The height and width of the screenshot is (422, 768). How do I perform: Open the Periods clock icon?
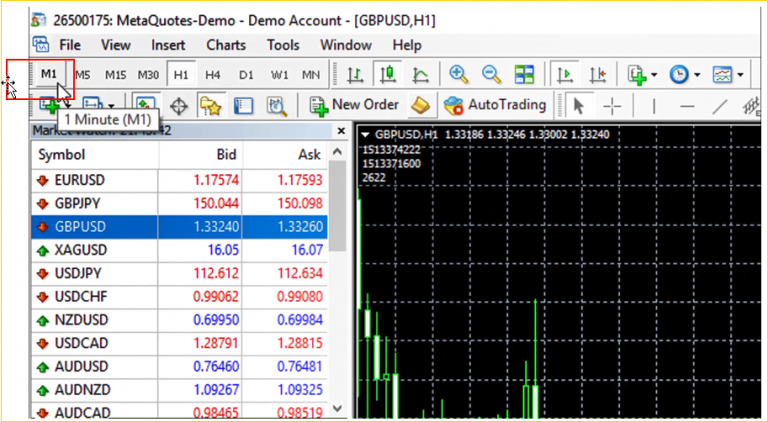[679, 75]
